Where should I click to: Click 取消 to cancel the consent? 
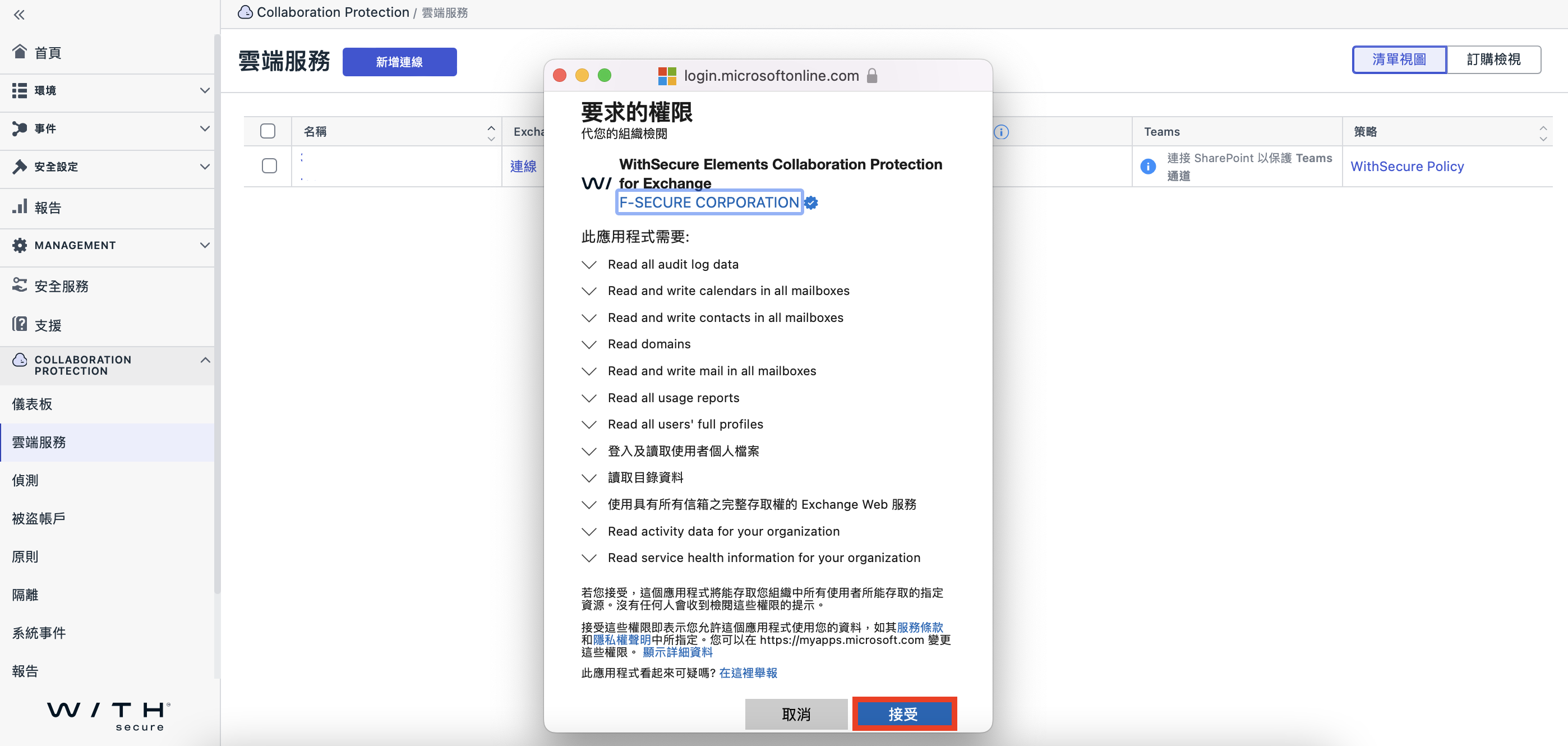click(796, 713)
